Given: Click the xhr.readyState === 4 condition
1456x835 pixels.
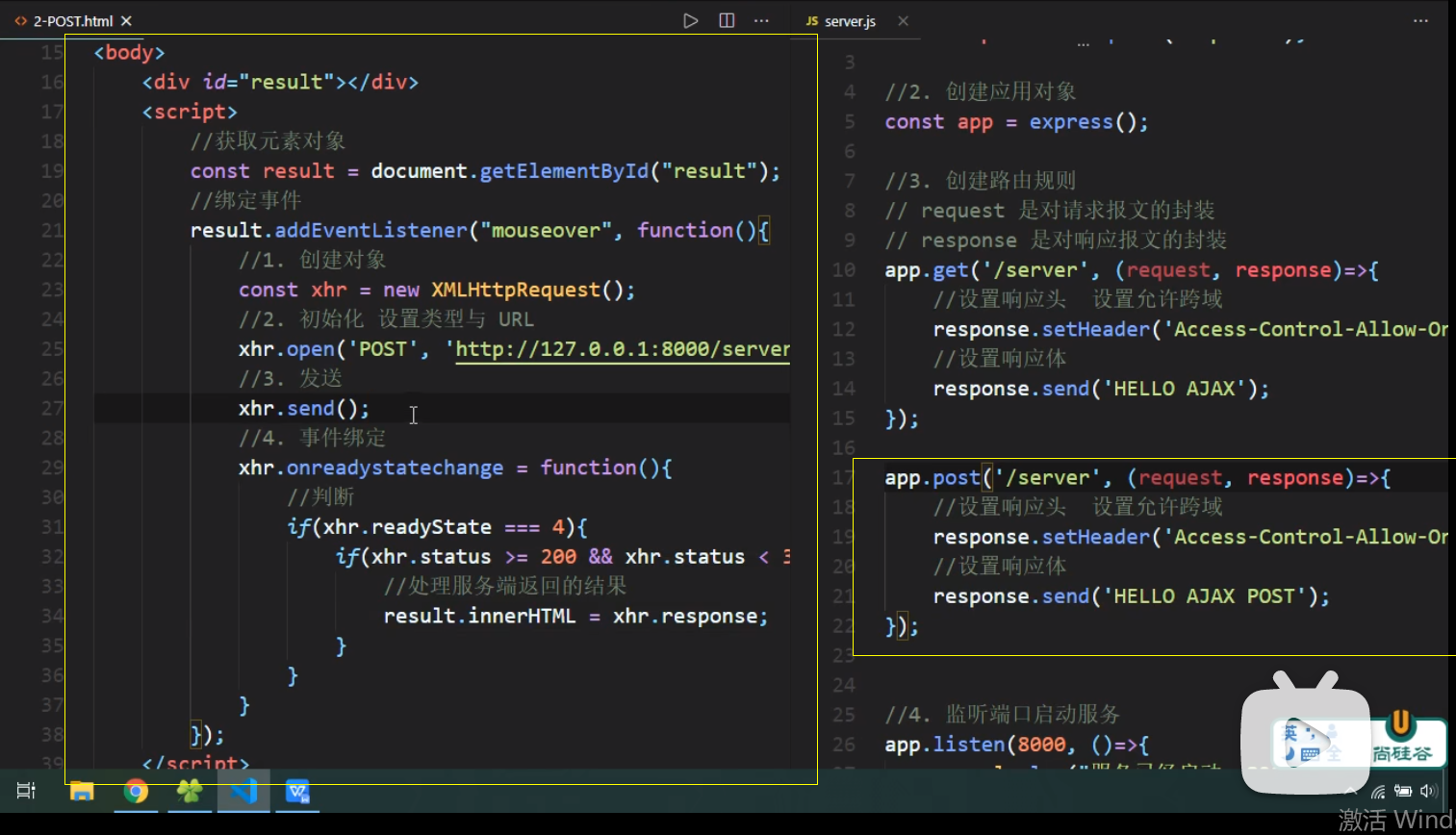Looking at the screenshot, I should pos(443,527).
